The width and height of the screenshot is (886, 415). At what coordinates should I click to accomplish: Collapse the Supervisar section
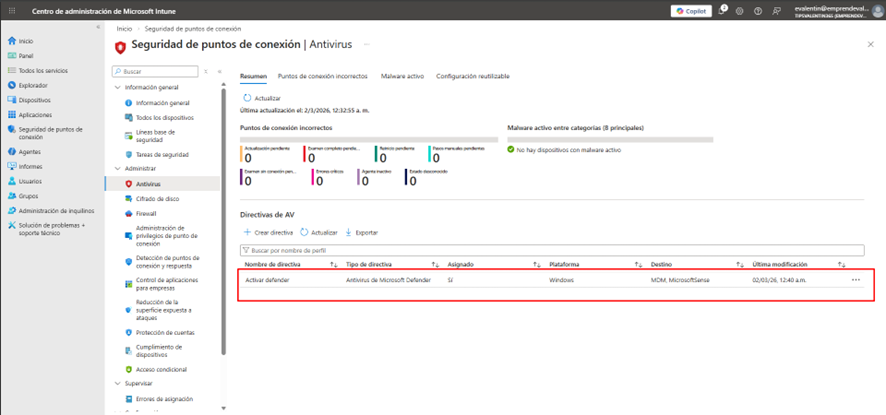tap(117, 383)
